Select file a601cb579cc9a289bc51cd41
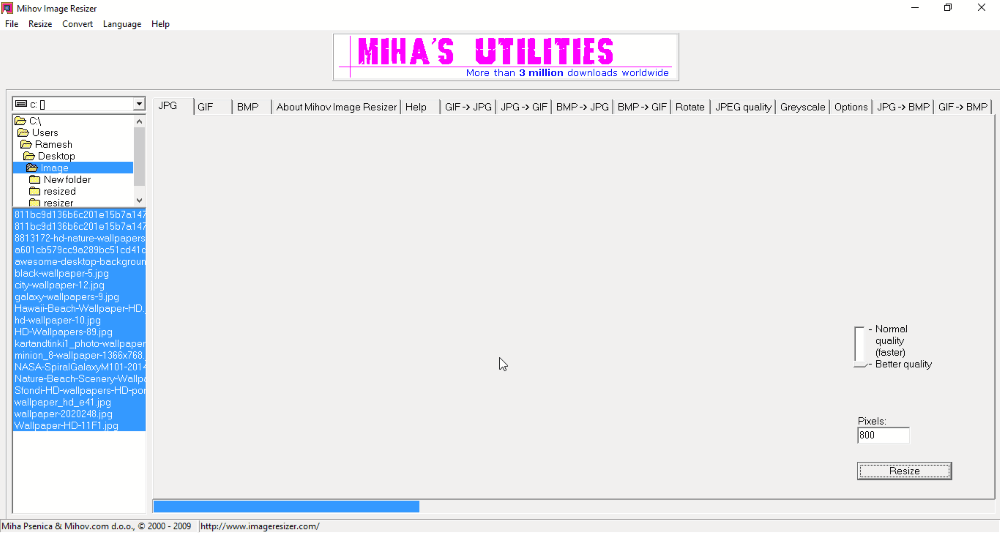 (x=79, y=250)
